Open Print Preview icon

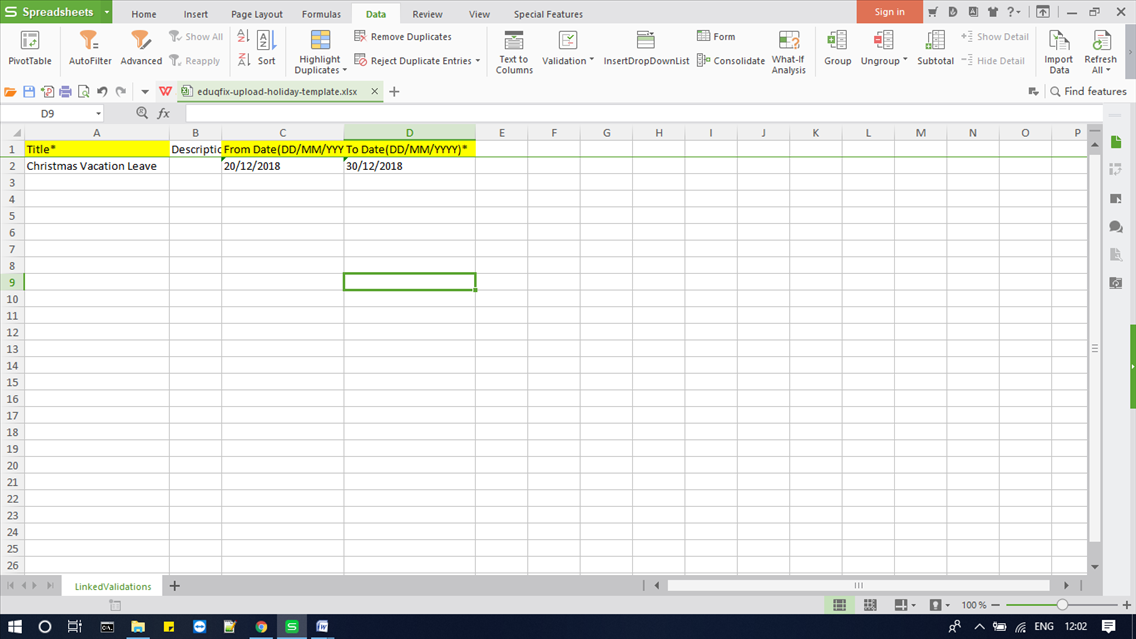click(x=83, y=91)
